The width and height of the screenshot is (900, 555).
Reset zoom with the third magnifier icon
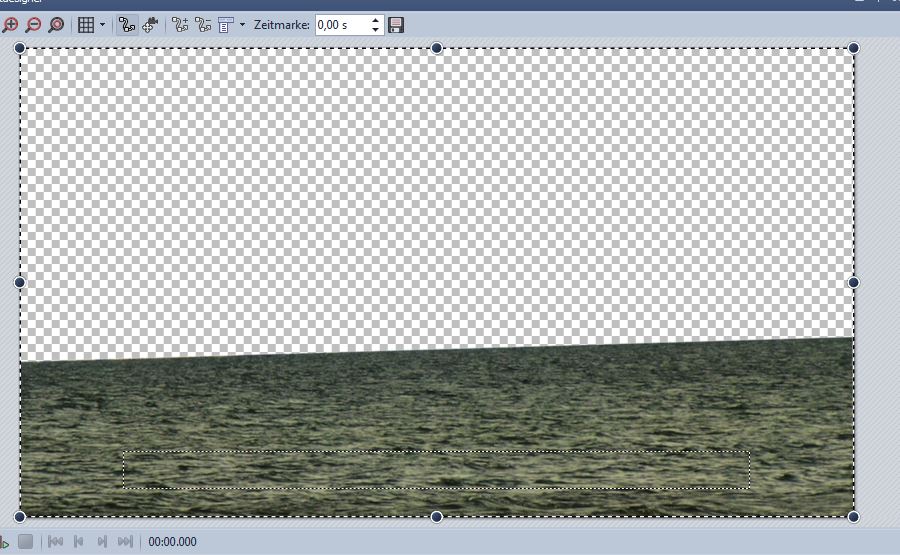coord(56,25)
